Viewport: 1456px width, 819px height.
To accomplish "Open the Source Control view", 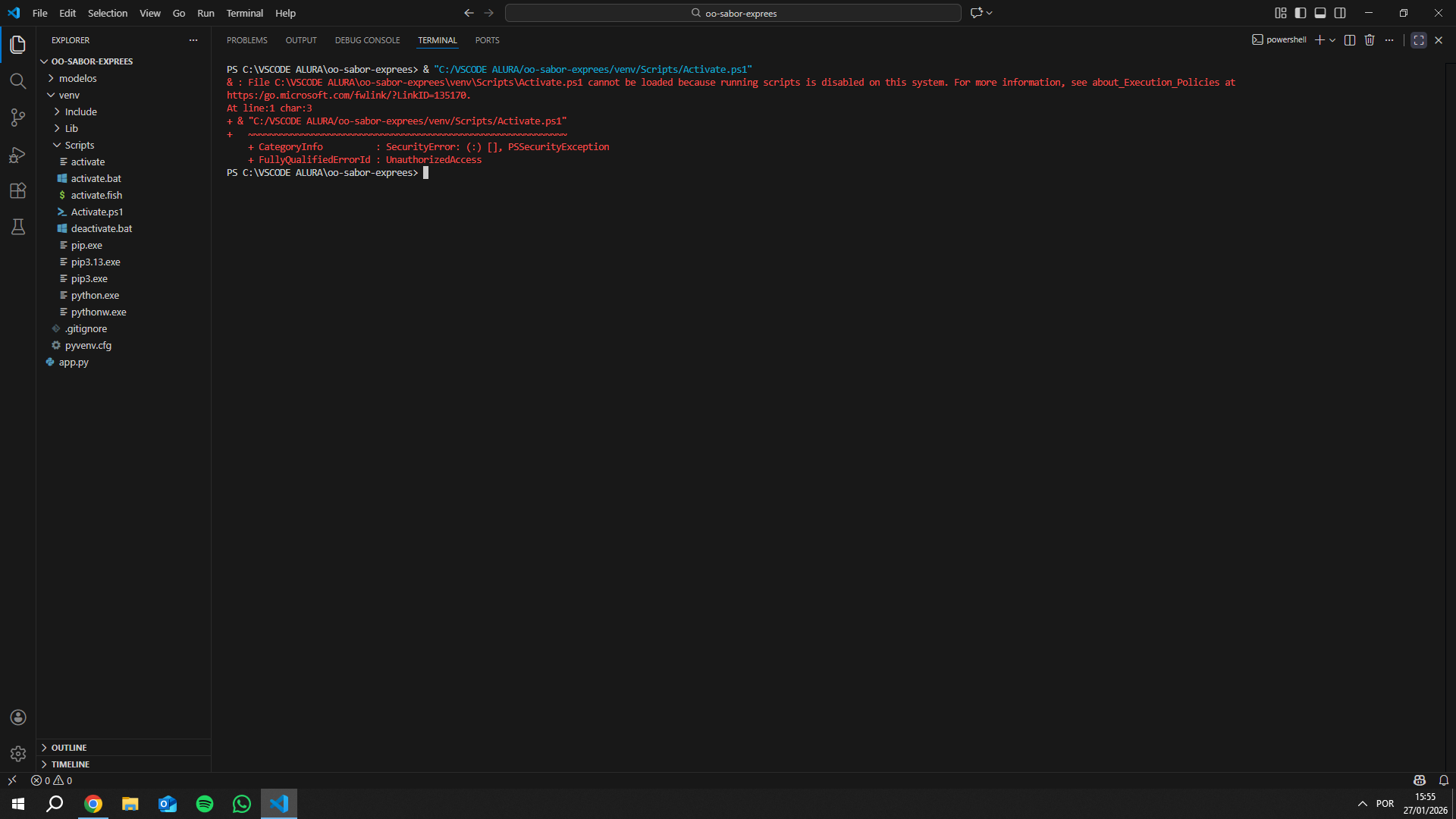I will [x=18, y=118].
